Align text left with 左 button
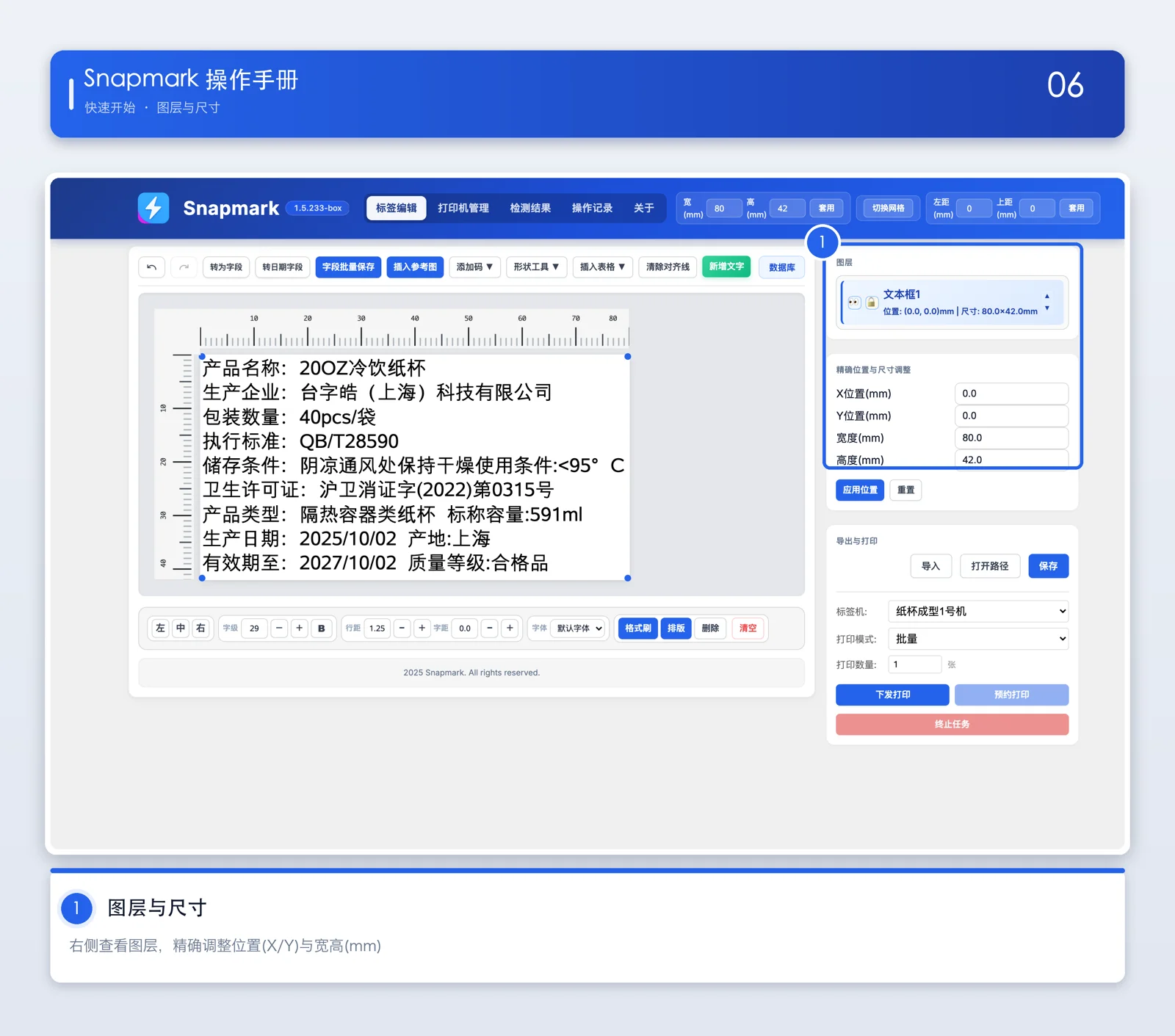The height and width of the screenshot is (1036, 1175). click(x=160, y=629)
